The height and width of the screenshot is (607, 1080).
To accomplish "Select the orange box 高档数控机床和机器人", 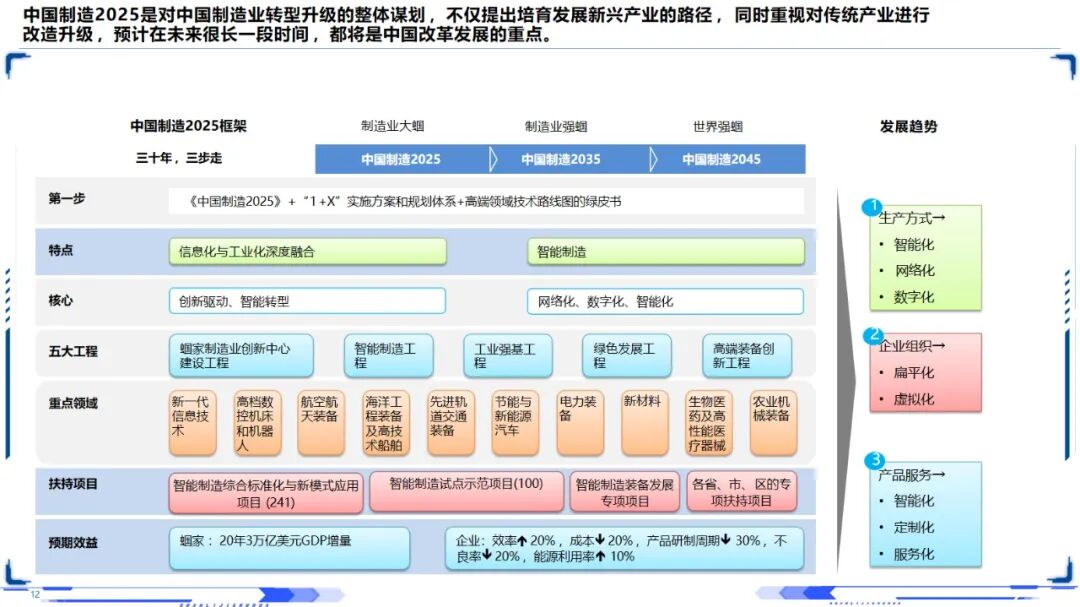I will pos(258,423).
